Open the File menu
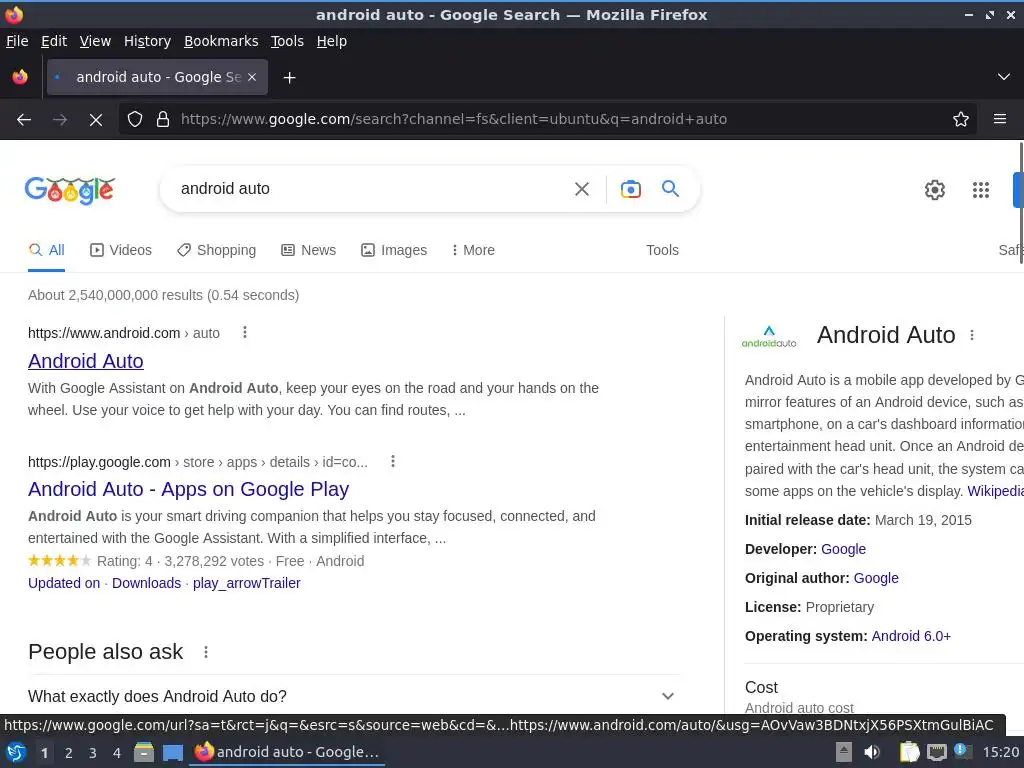Viewport: 1024px width, 768px height. [17, 41]
